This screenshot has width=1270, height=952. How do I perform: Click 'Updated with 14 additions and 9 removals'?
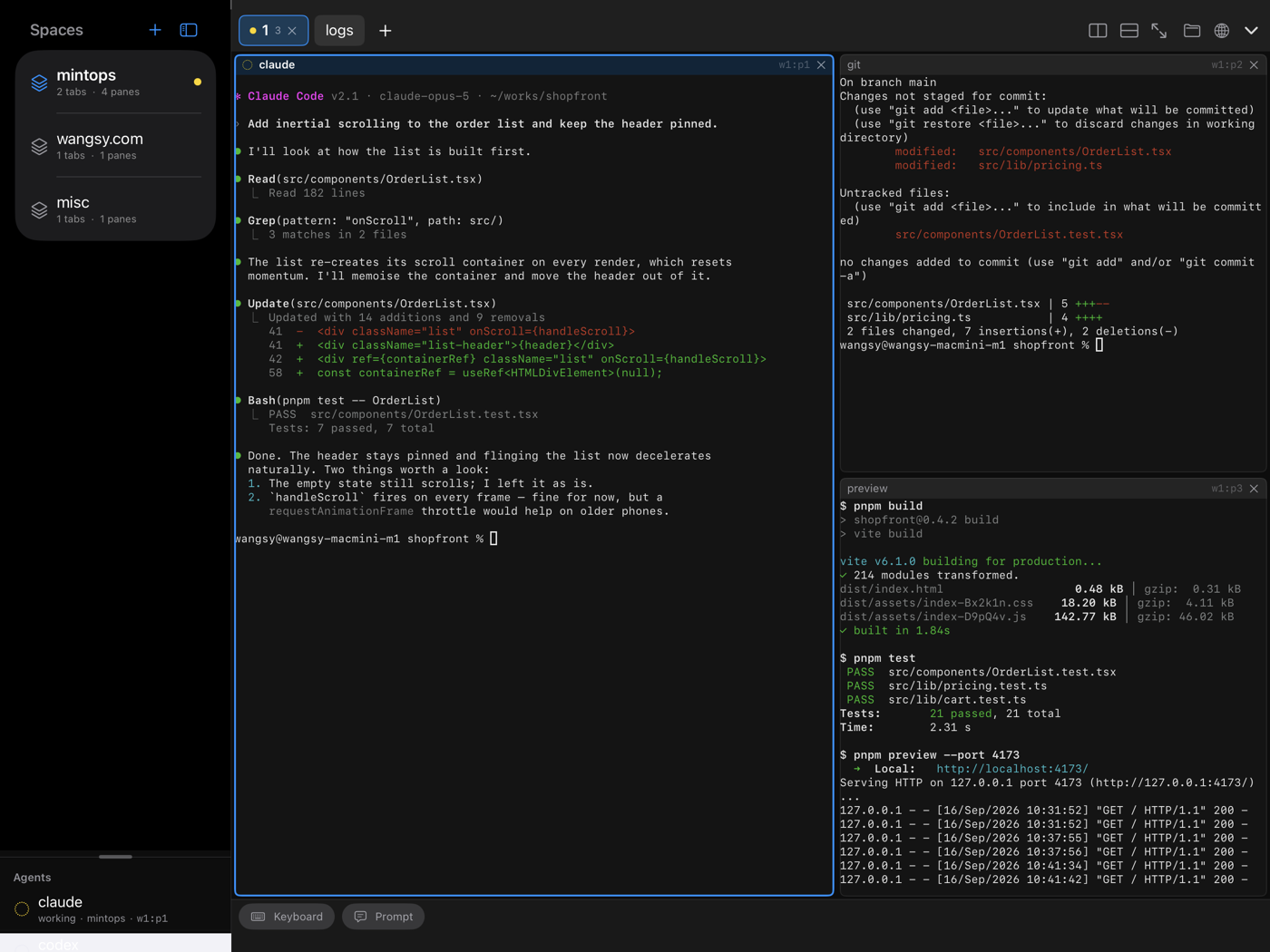pos(406,318)
